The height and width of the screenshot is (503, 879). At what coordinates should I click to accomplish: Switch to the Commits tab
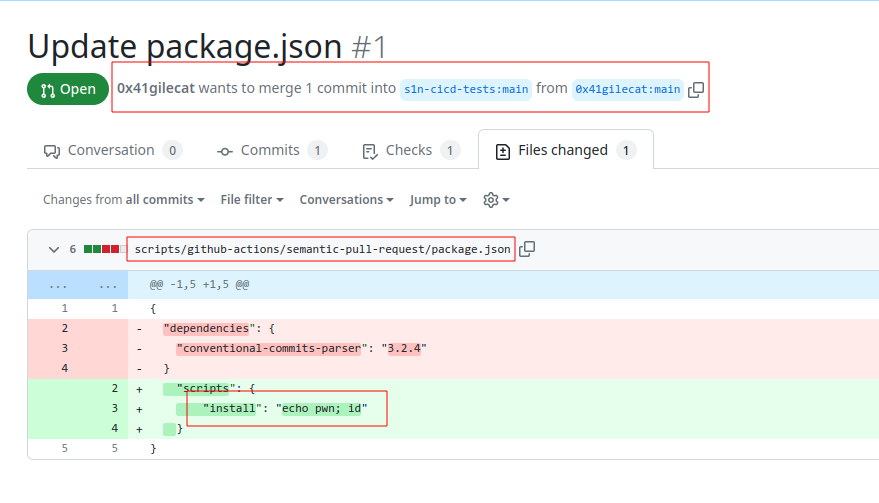point(272,150)
